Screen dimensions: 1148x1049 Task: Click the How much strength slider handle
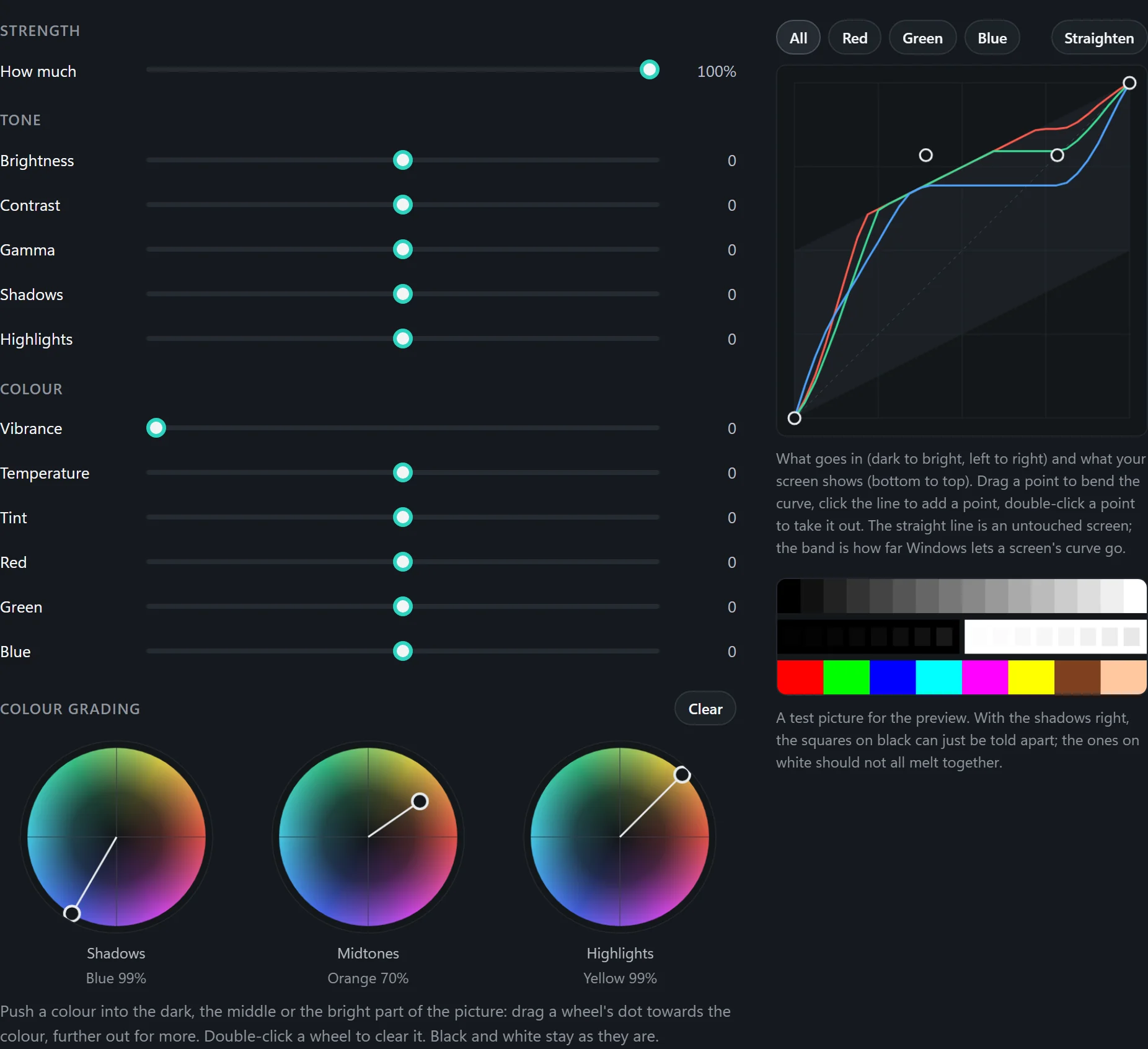pyautogui.click(x=649, y=70)
